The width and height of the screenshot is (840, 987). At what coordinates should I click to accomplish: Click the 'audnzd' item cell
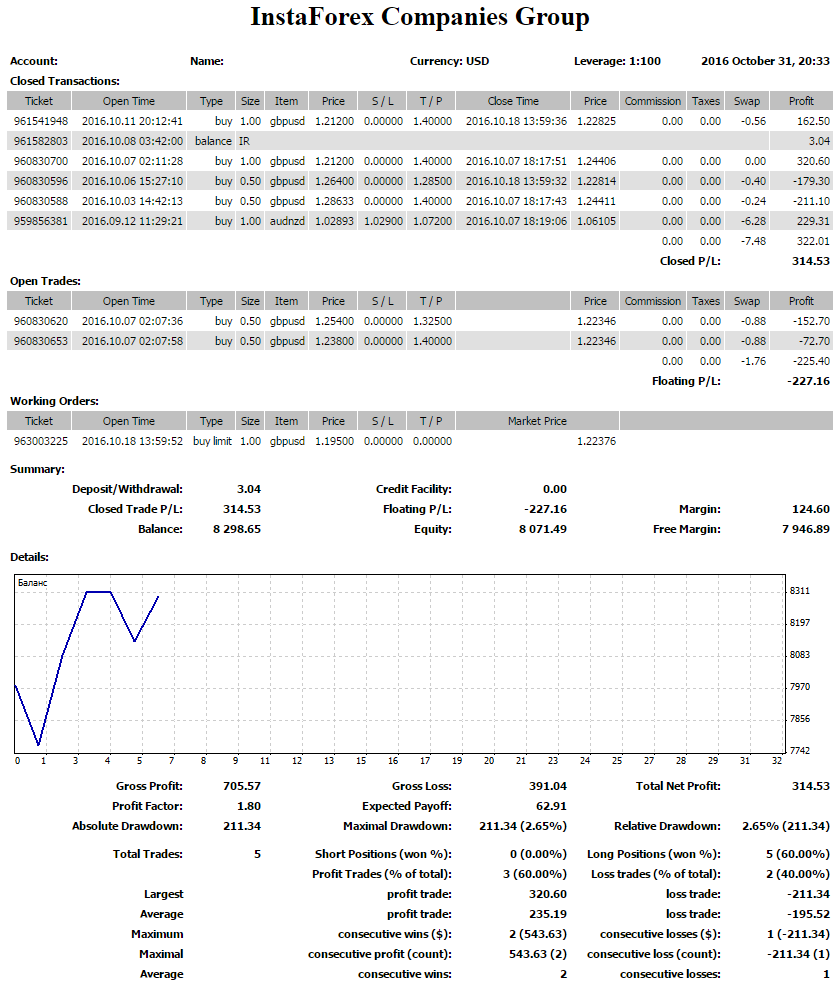coord(287,222)
